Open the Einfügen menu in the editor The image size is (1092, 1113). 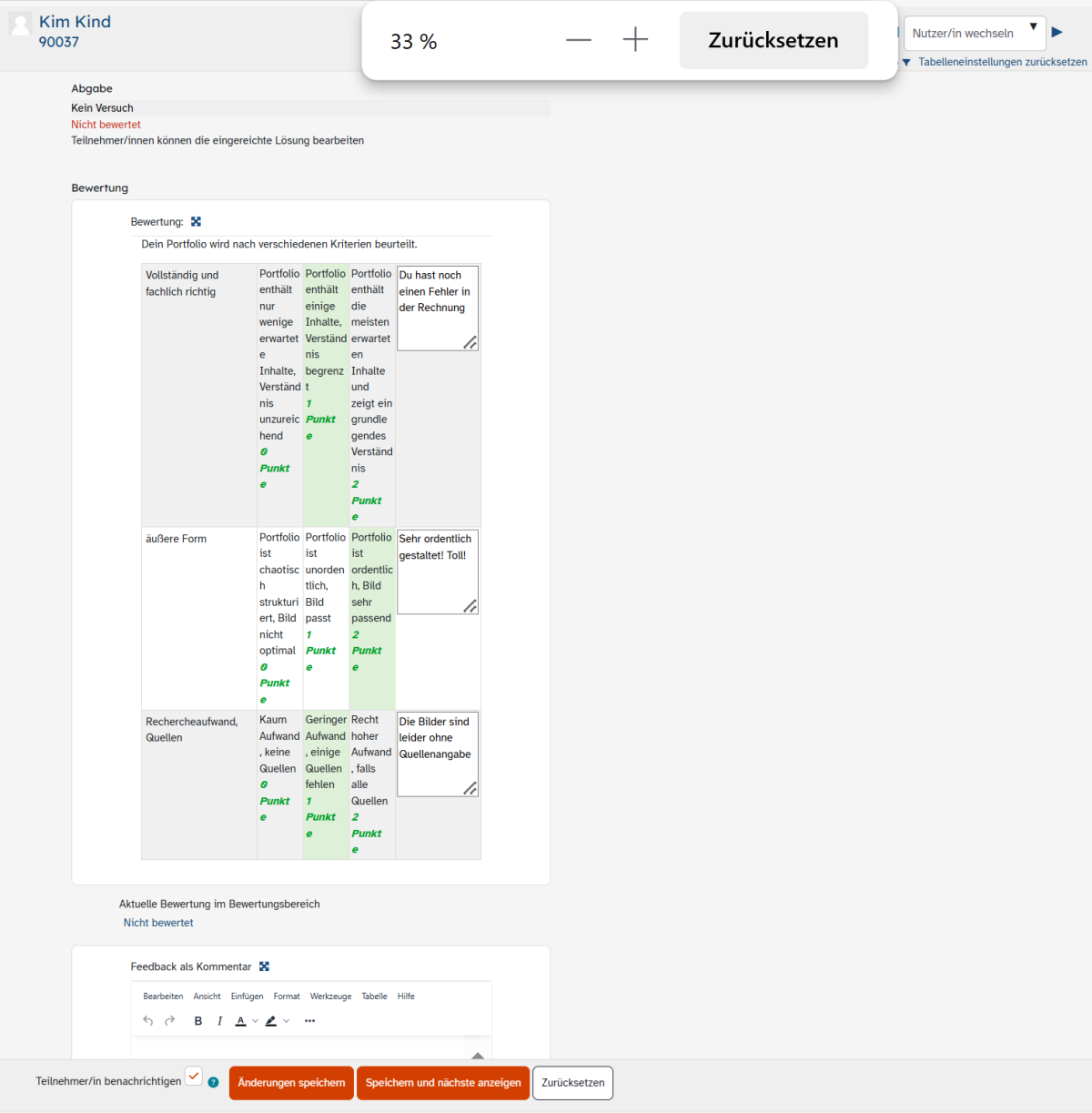click(247, 997)
